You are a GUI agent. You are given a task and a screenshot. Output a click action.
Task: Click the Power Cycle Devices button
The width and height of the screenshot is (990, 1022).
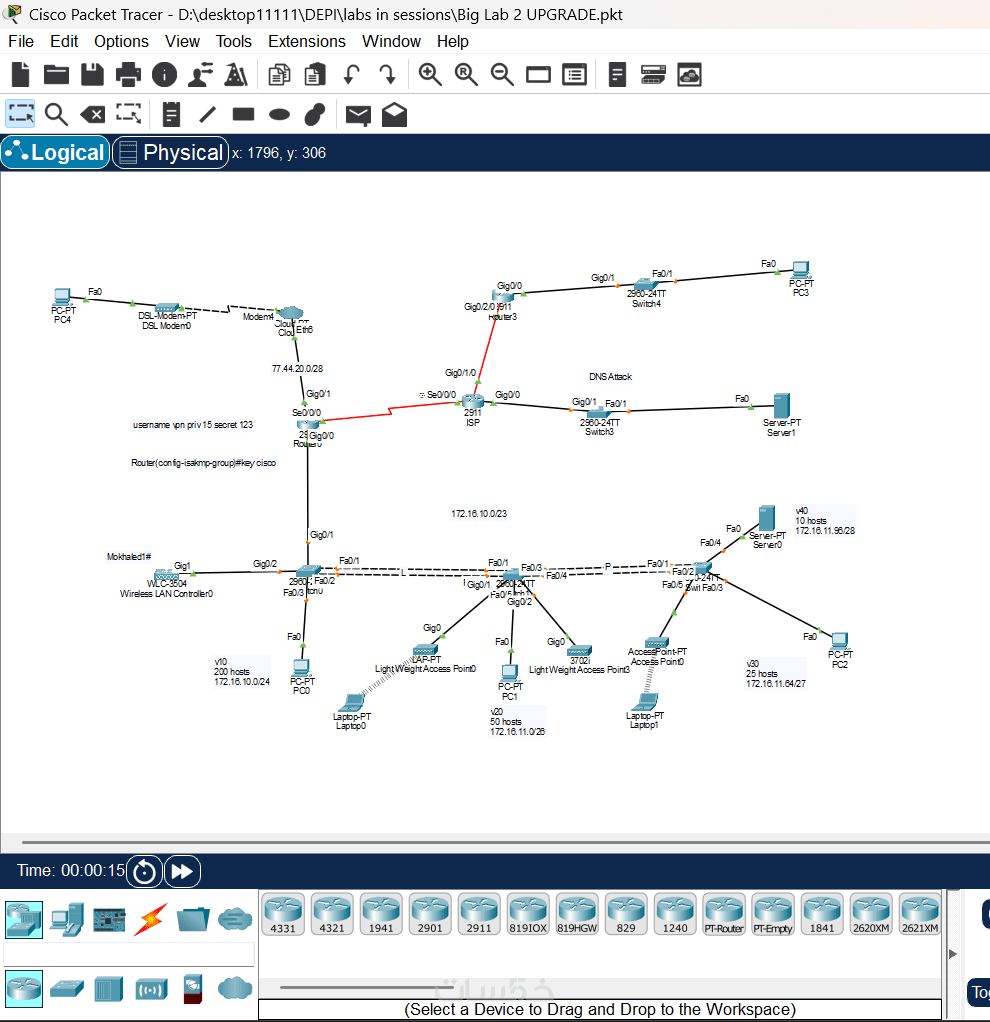click(144, 871)
